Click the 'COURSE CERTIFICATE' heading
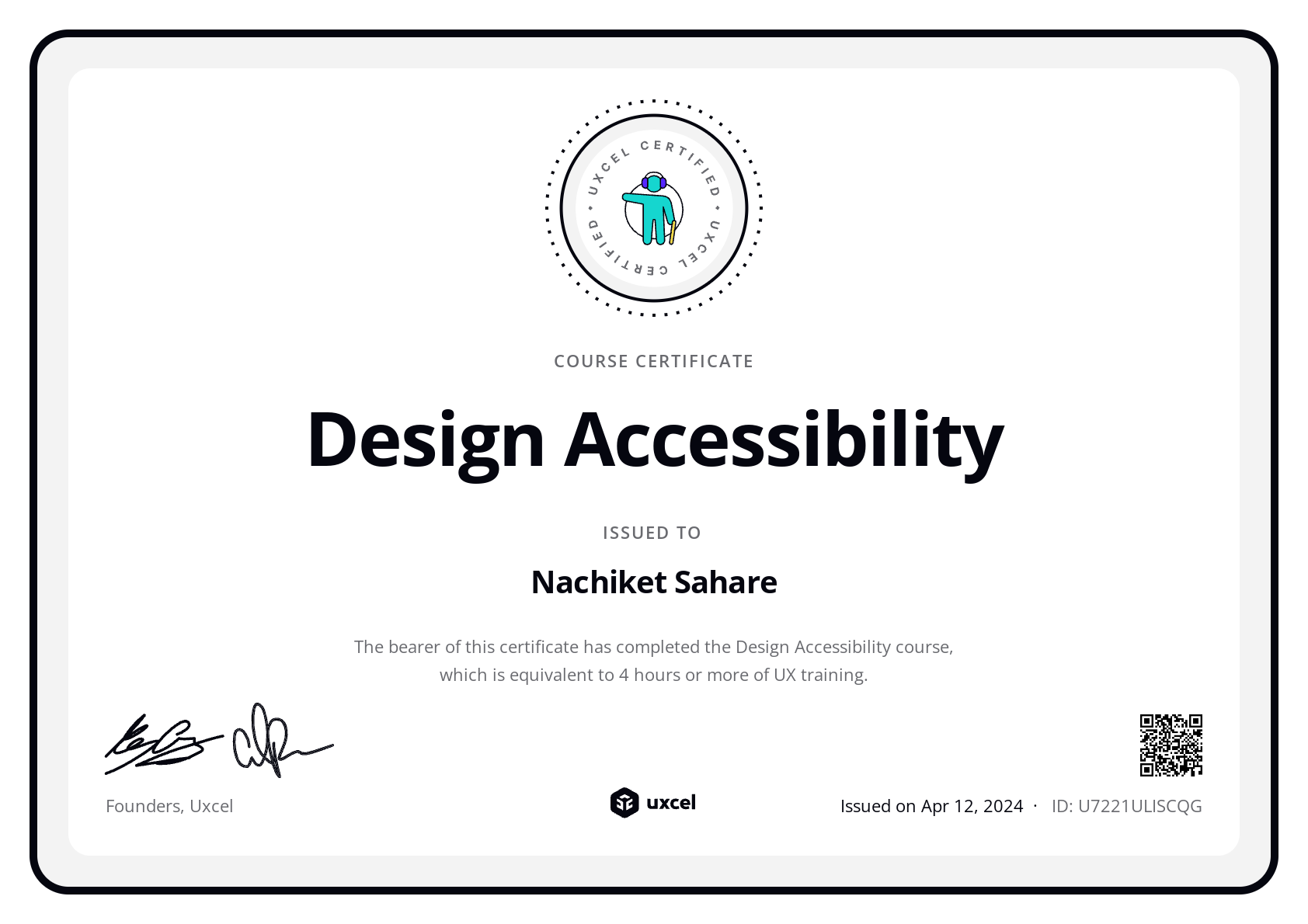The height and width of the screenshot is (924, 1308). [x=654, y=361]
